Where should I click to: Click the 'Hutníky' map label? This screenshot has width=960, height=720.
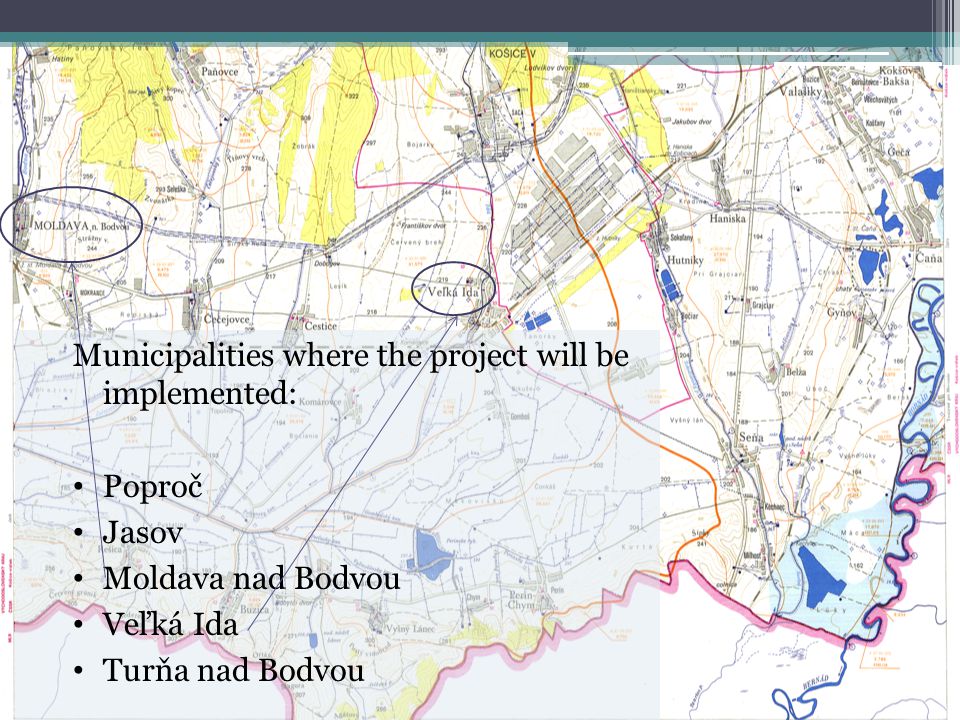click(x=685, y=260)
